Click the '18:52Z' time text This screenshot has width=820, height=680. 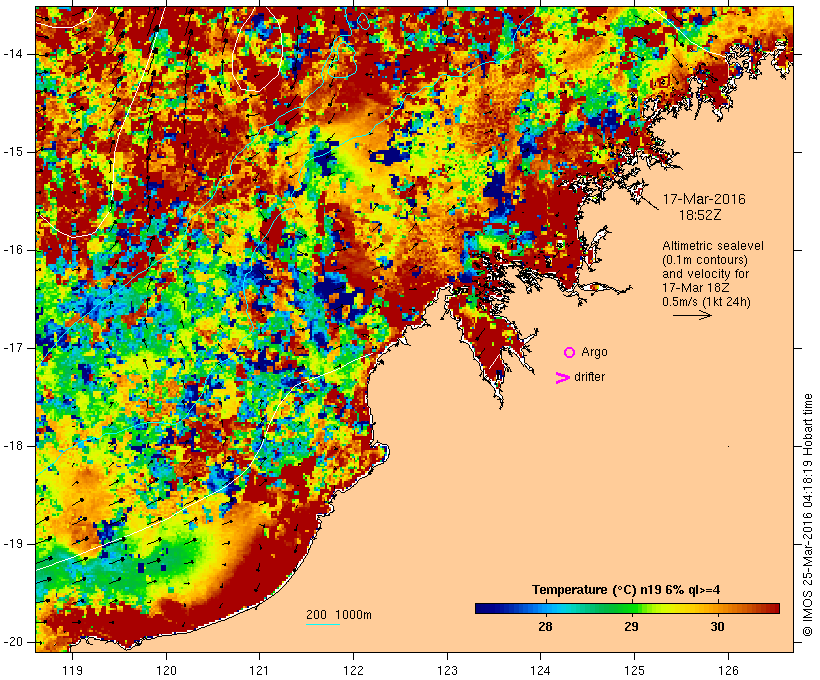pyautogui.click(x=700, y=215)
